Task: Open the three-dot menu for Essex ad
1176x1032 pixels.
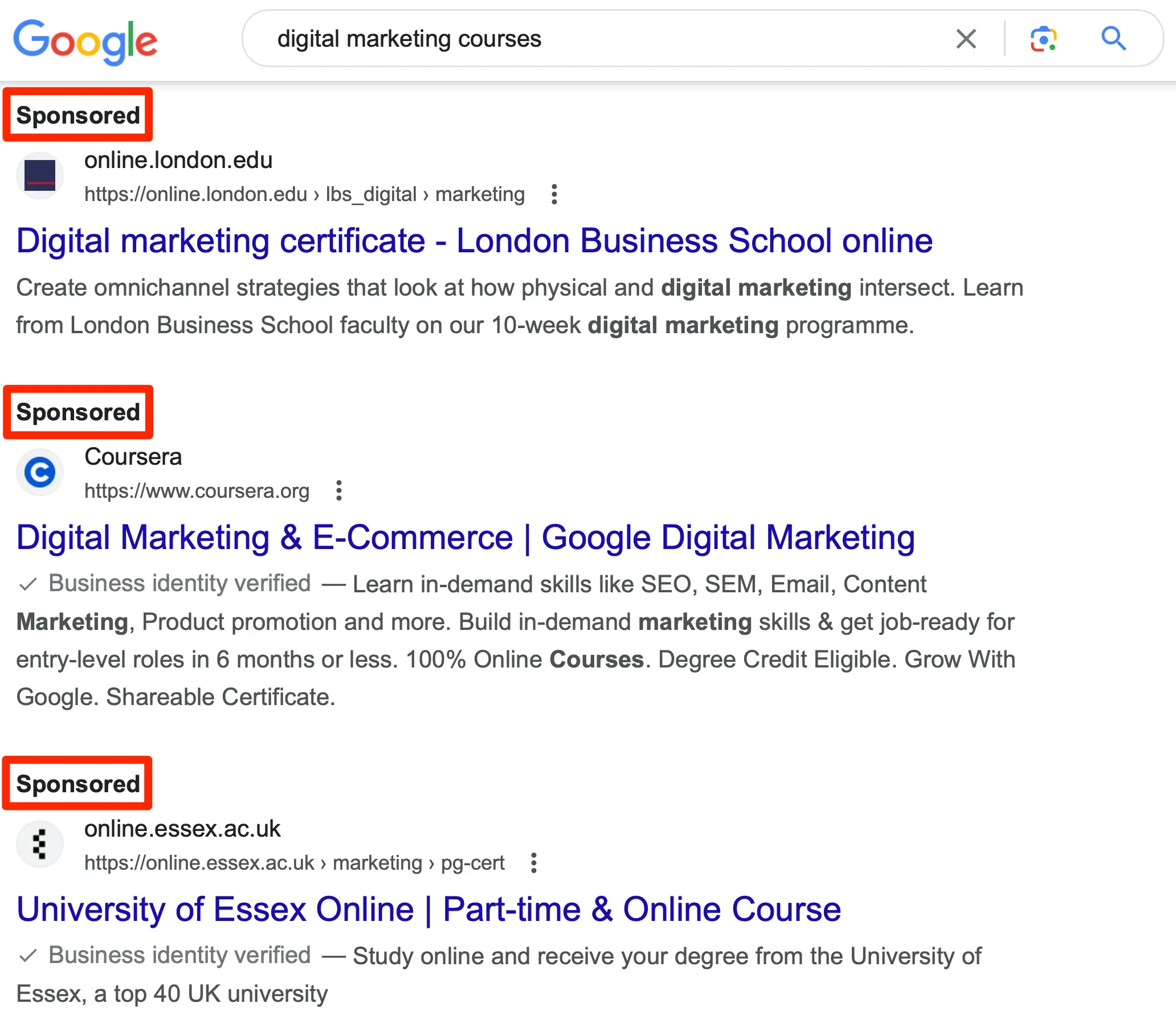Action: tap(534, 863)
